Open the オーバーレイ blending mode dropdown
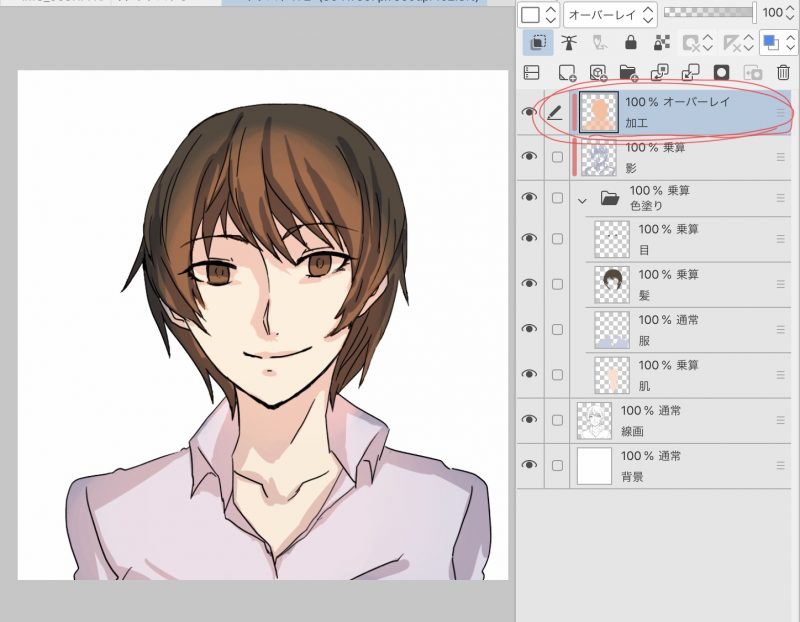The image size is (800, 622). pyautogui.click(x=609, y=15)
